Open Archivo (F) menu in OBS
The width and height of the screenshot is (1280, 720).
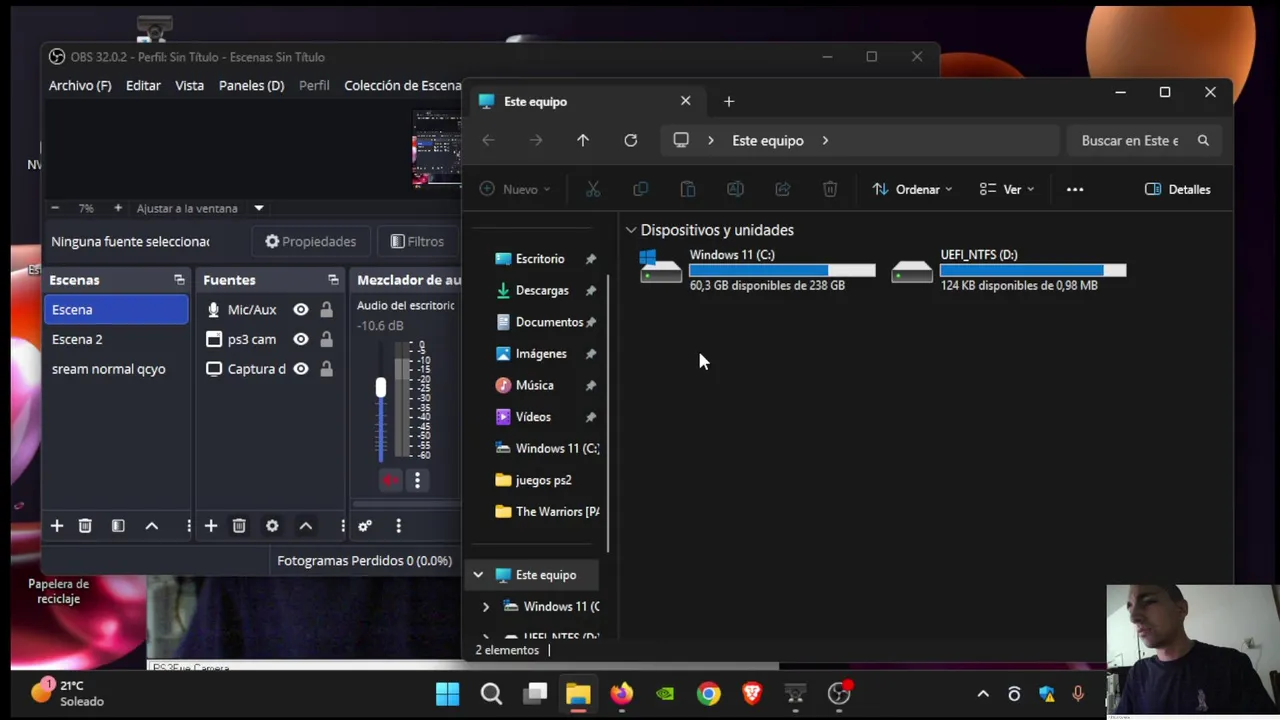pos(80,86)
